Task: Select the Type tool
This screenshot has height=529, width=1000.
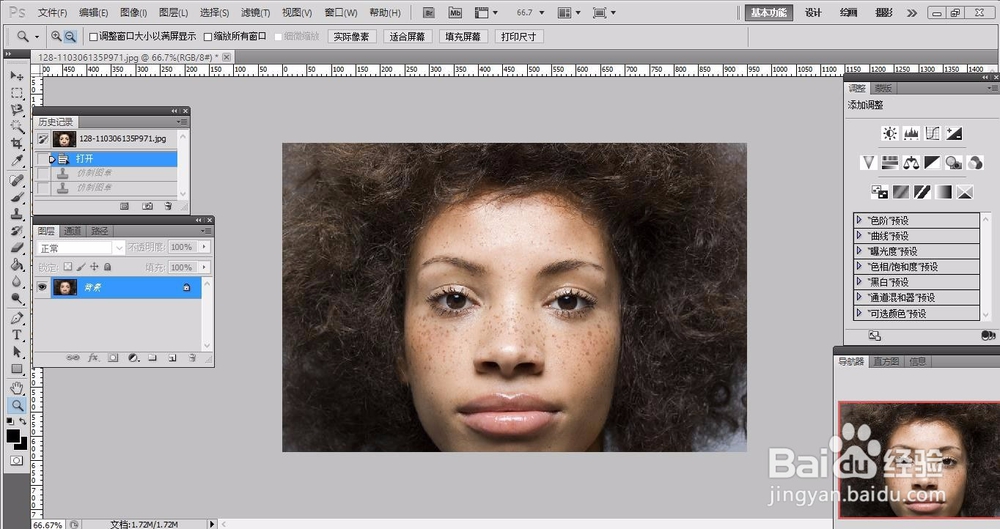Action: [x=17, y=334]
